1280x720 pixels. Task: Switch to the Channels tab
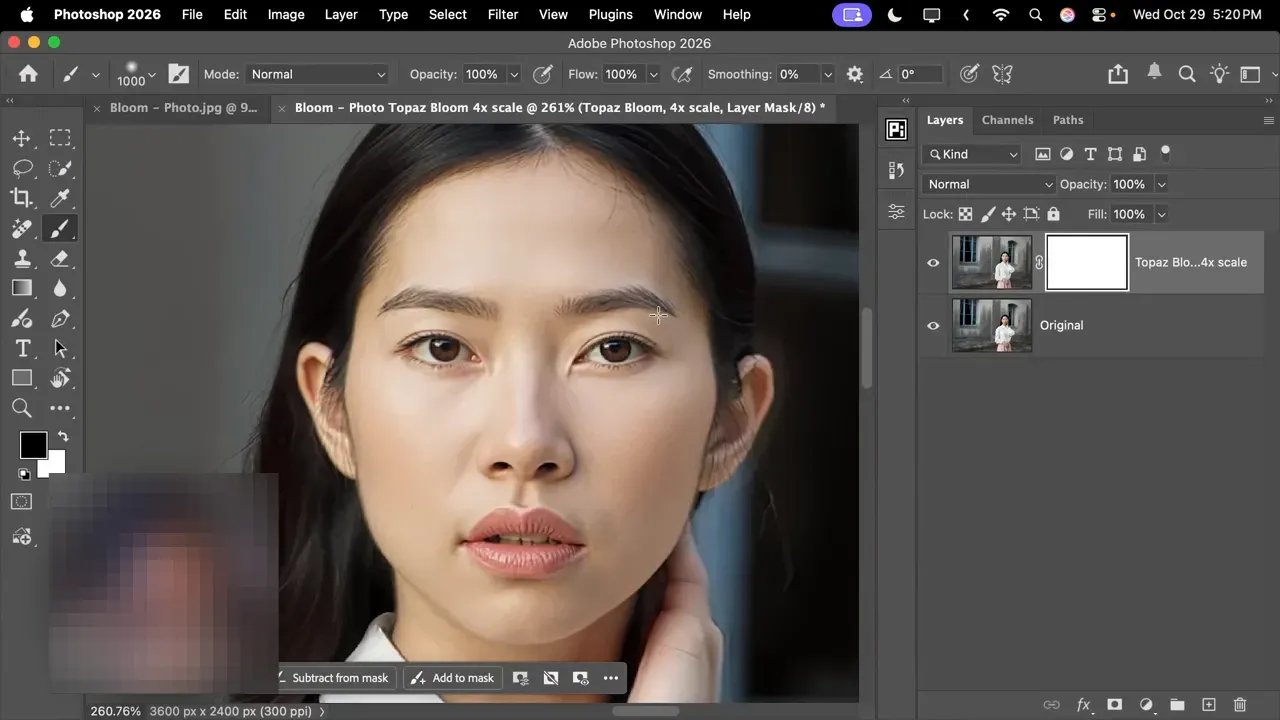click(x=1007, y=120)
